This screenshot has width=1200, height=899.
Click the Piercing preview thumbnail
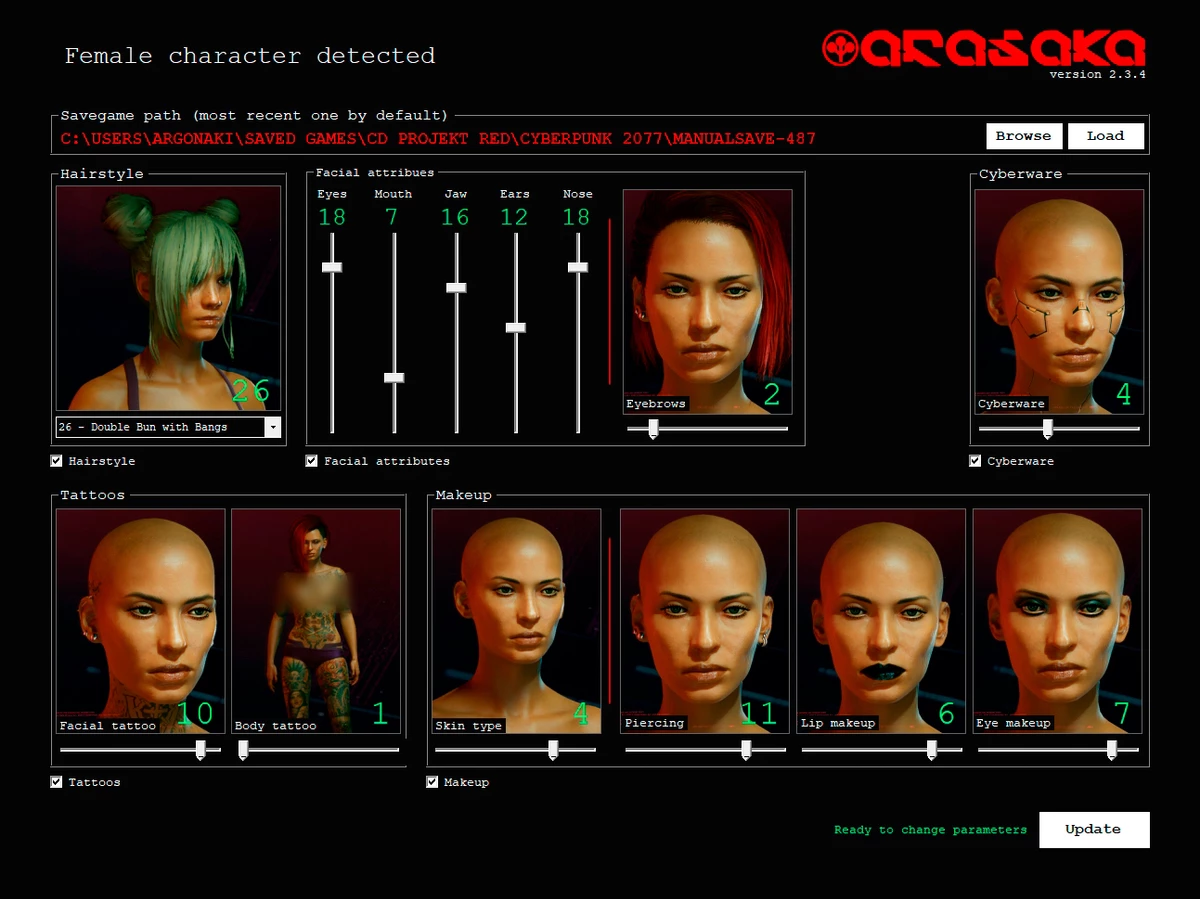(x=705, y=621)
